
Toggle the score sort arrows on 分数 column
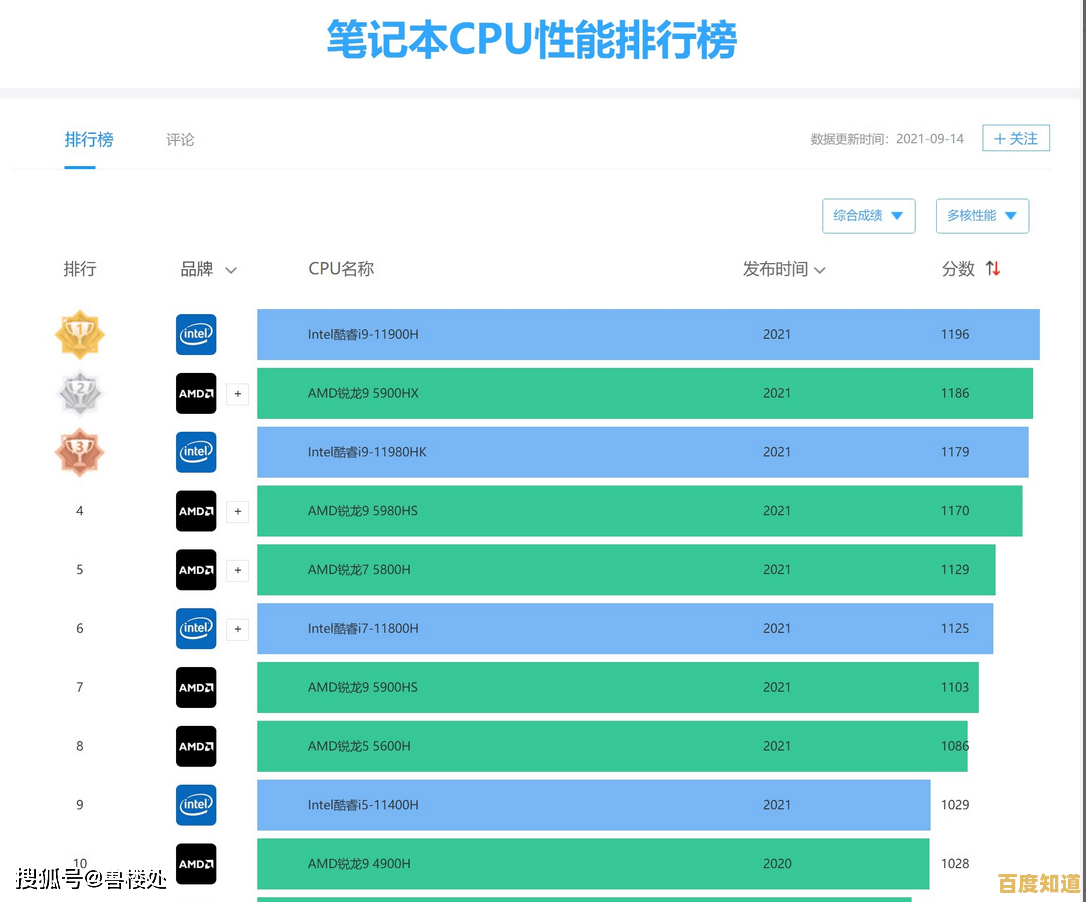pyautogui.click(x=991, y=268)
